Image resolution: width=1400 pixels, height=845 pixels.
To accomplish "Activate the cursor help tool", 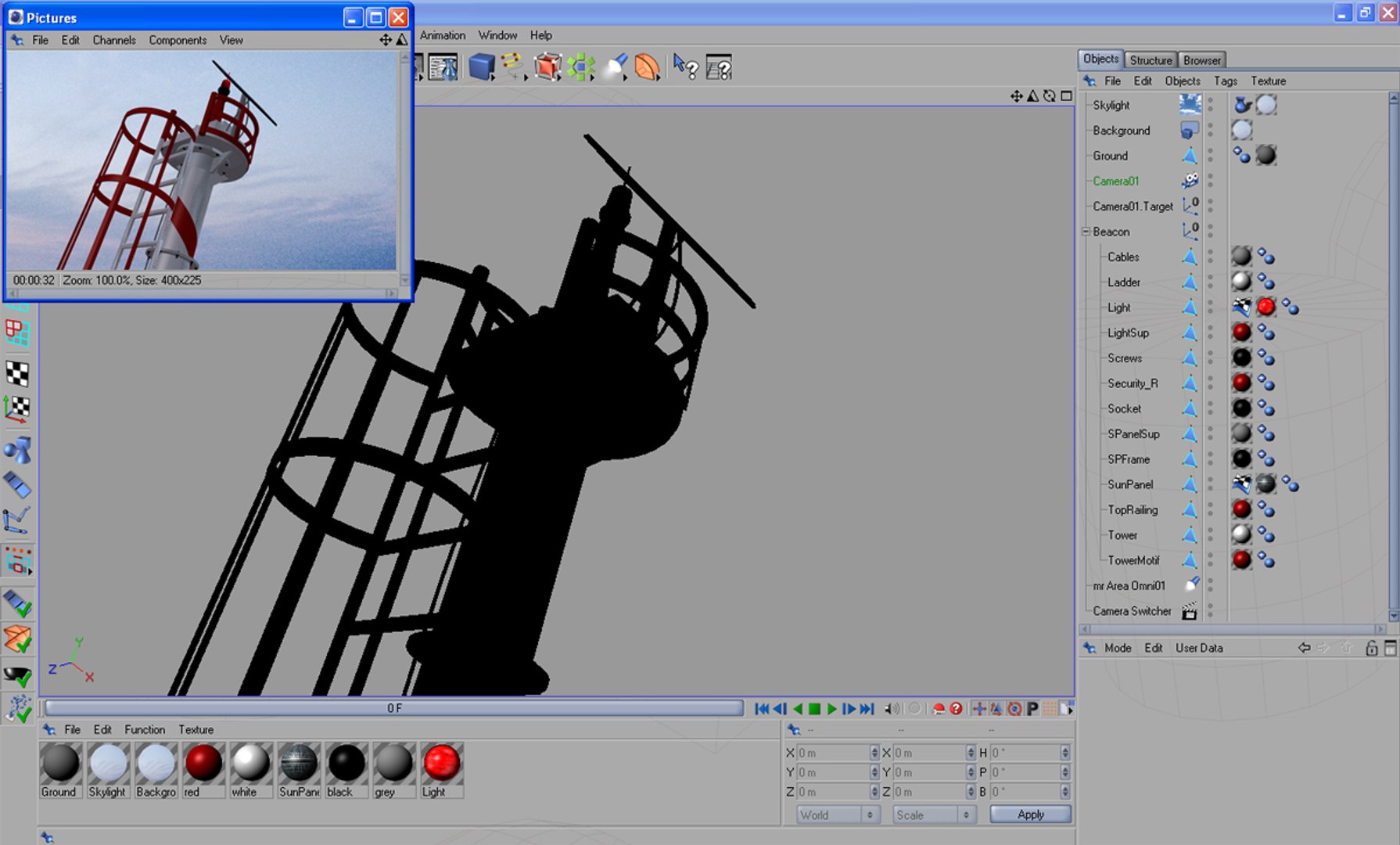I will [x=685, y=67].
